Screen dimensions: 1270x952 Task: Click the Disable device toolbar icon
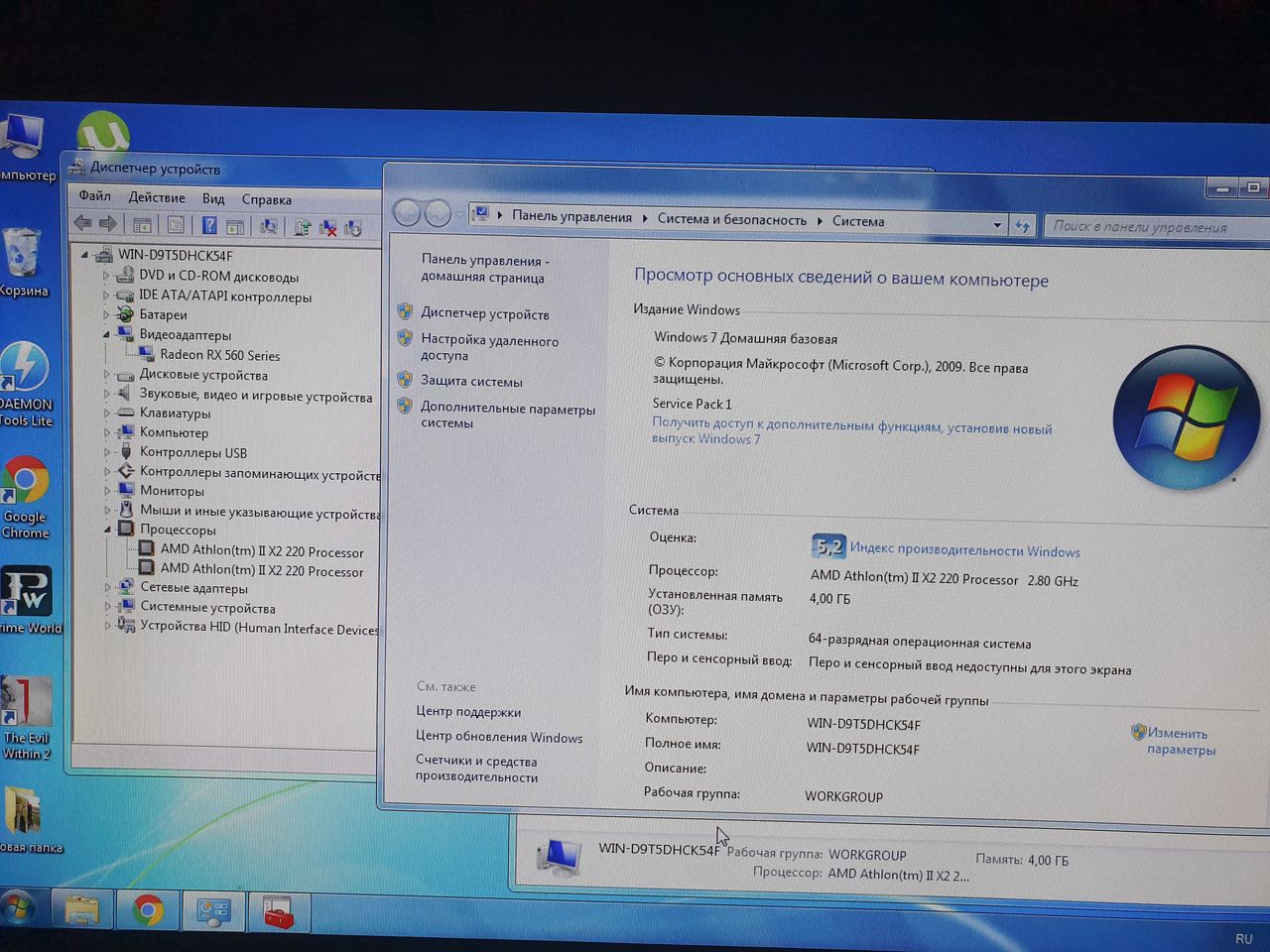(352, 229)
